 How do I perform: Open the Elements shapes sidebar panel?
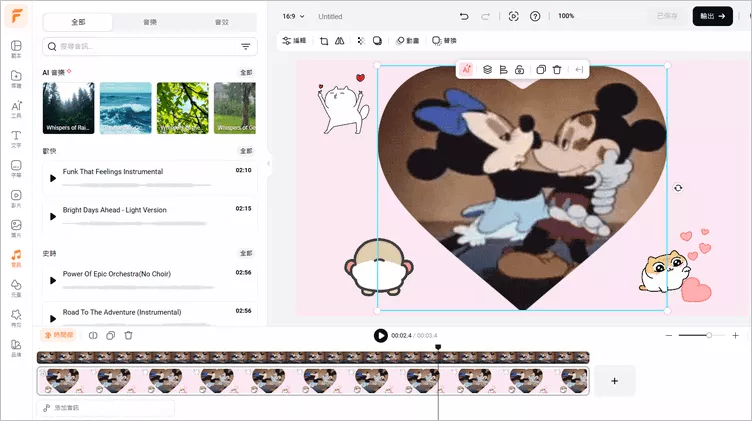pyautogui.click(x=16, y=288)
